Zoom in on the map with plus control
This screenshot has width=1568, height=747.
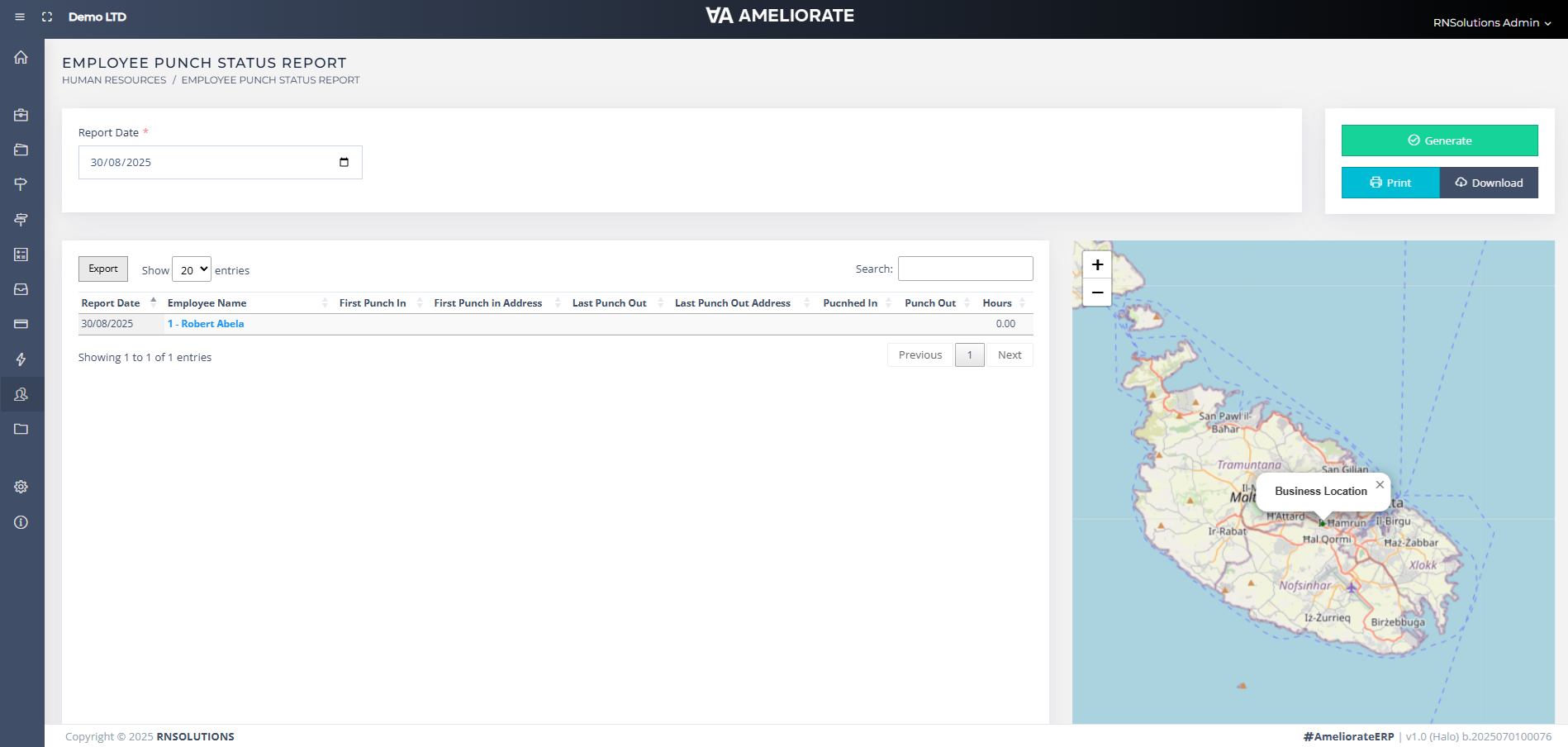pyautogui.click(x=1096, y=265)
